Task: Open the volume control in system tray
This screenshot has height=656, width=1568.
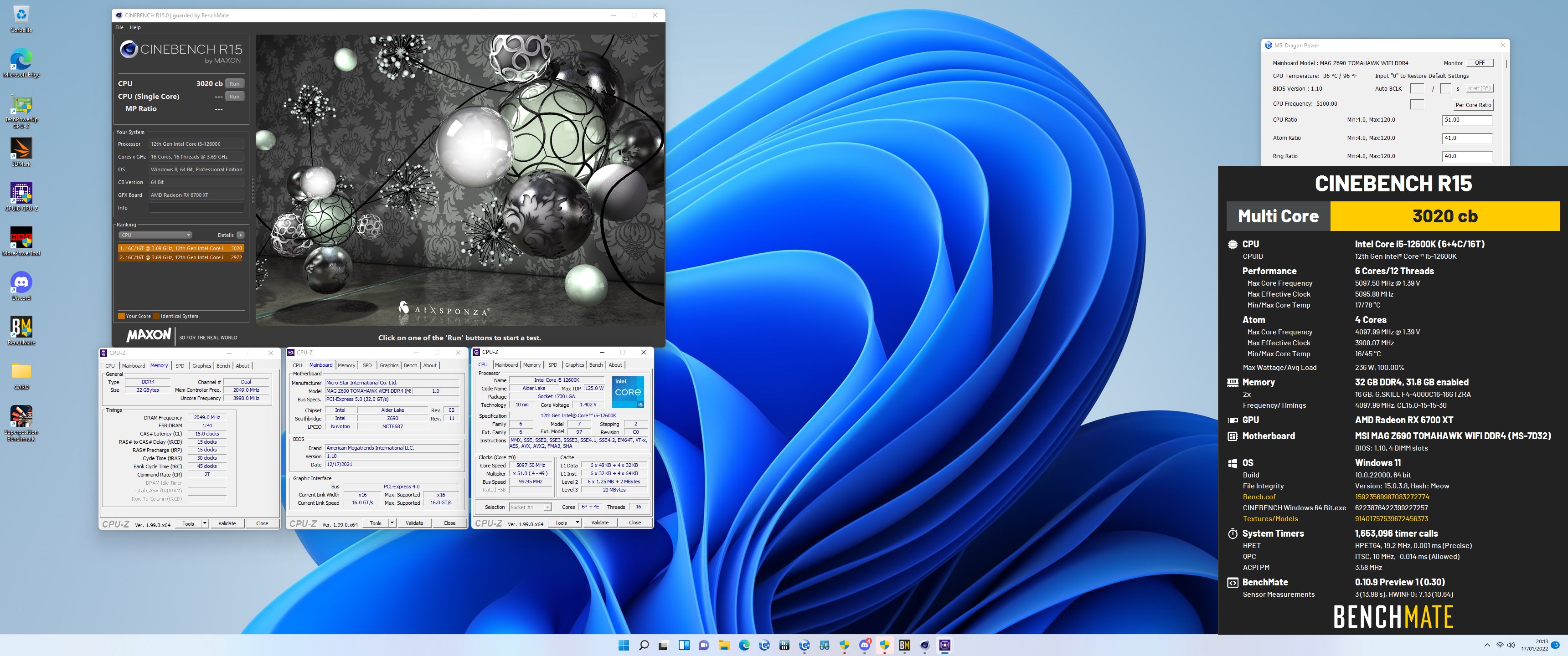Action: [x=1511, y=645]
